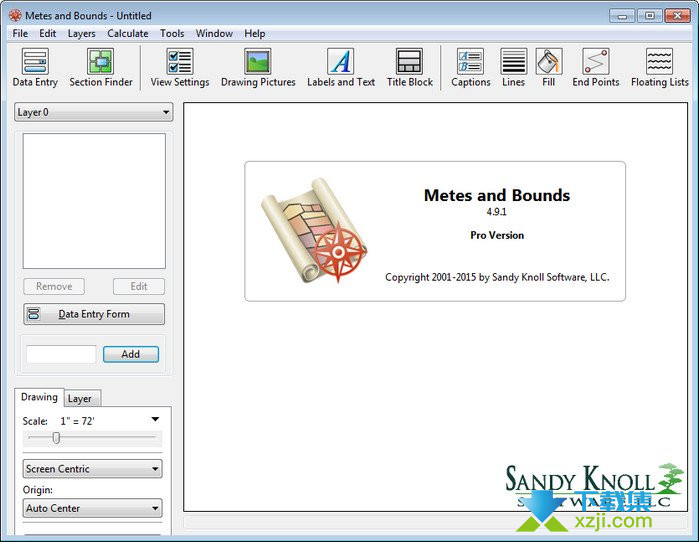Screen dimensions: 699x542
Task: Switch to the Layer tab
Action: [x=82, y=398]
